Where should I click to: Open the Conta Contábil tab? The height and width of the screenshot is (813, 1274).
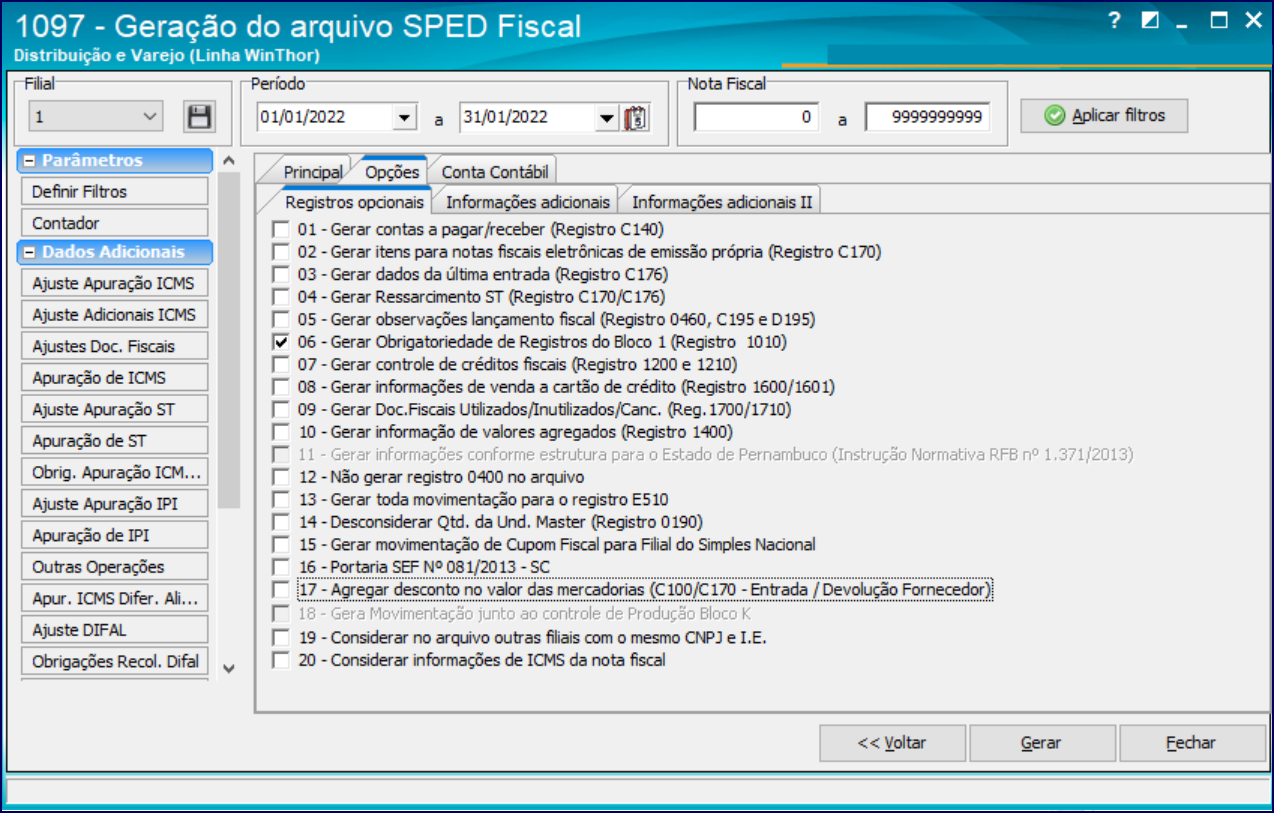495,172
